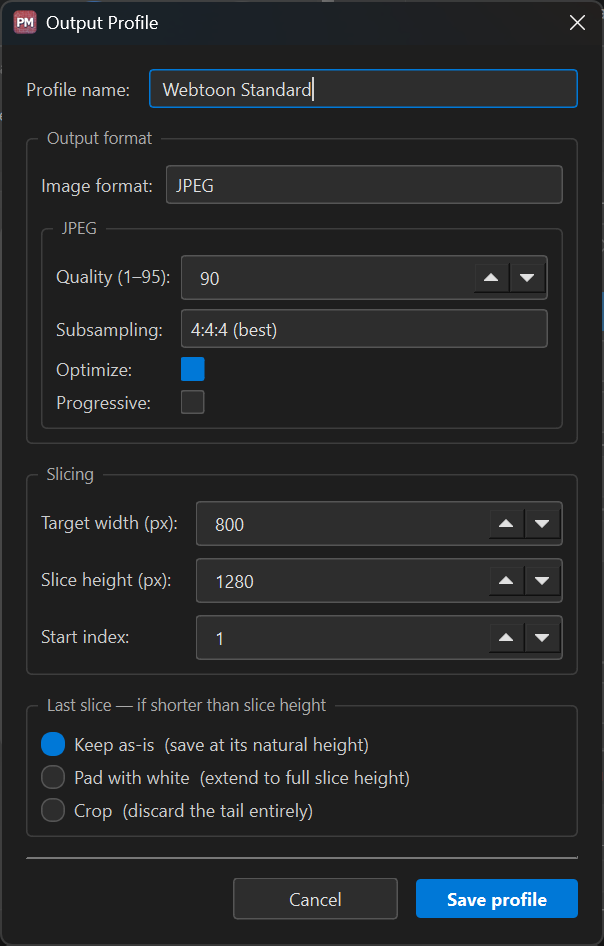Click the 'Quality (1–95):' label
Image resolution: width=604 pixels, height=946 pixels.
pyautogui.click(x=113, y=277)
